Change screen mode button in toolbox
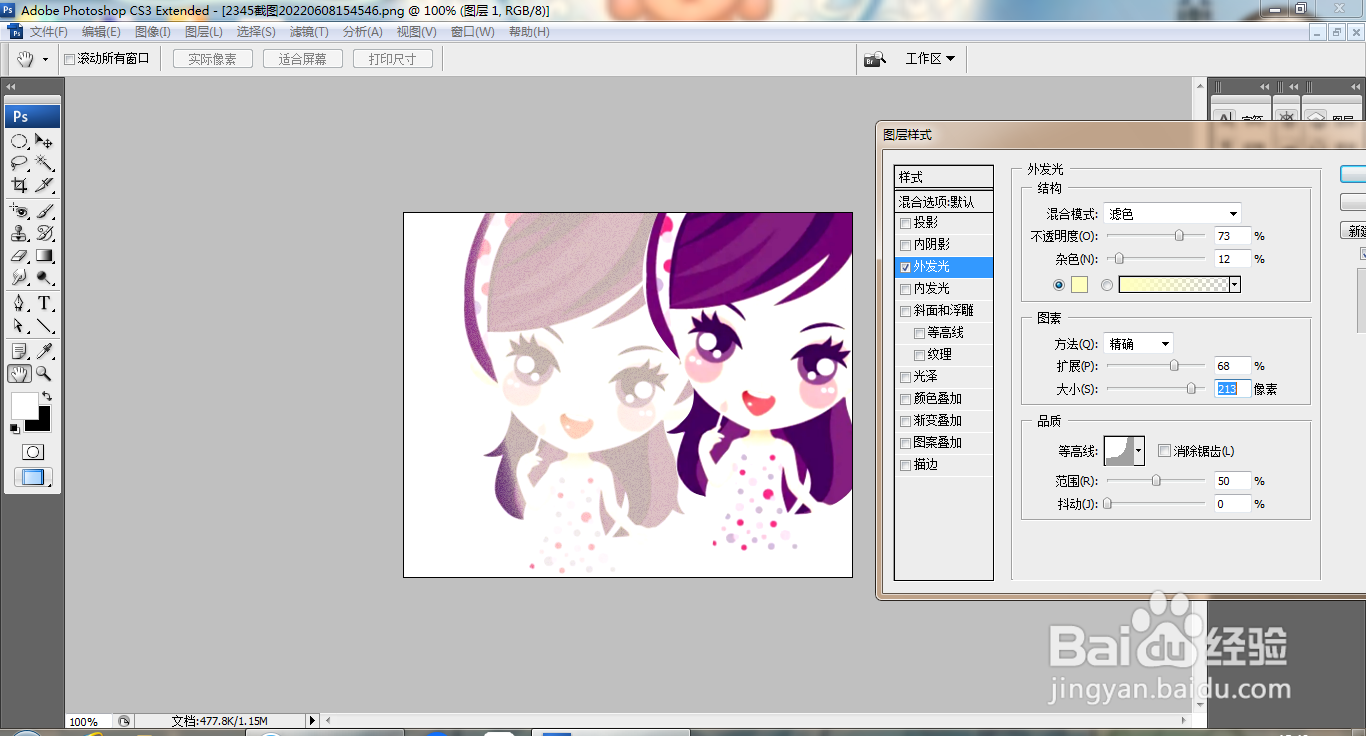The width and height of the screenshot is (1366, 736). tap(33, 478)
